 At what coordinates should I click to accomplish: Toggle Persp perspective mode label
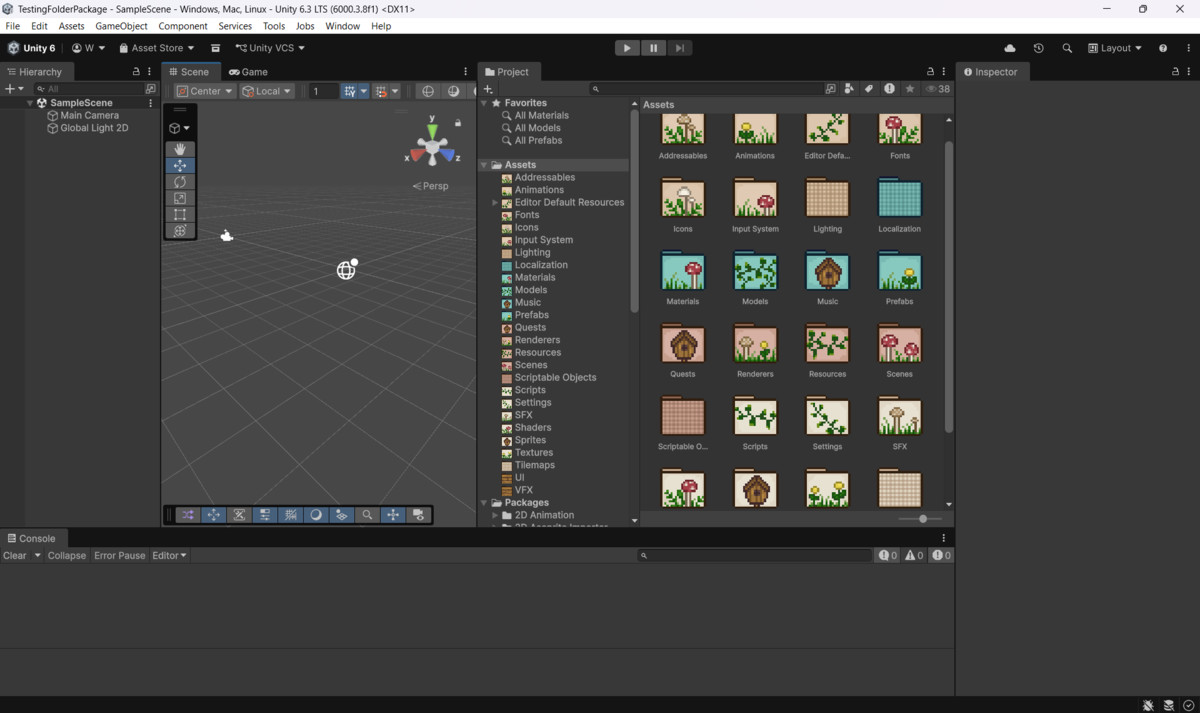coord(431,186)
